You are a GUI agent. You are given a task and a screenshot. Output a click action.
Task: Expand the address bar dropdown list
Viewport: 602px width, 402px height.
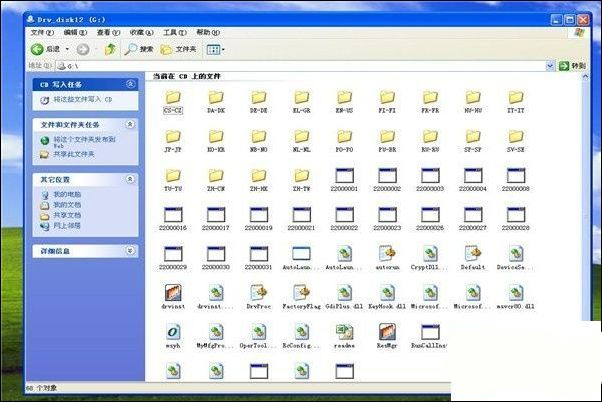[550, 66]
